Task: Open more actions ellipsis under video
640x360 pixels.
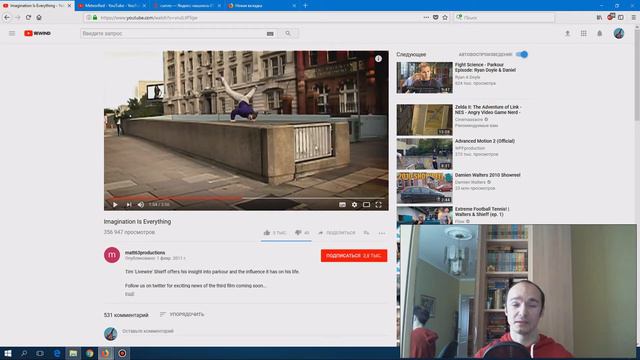Action: pos(382,233)
